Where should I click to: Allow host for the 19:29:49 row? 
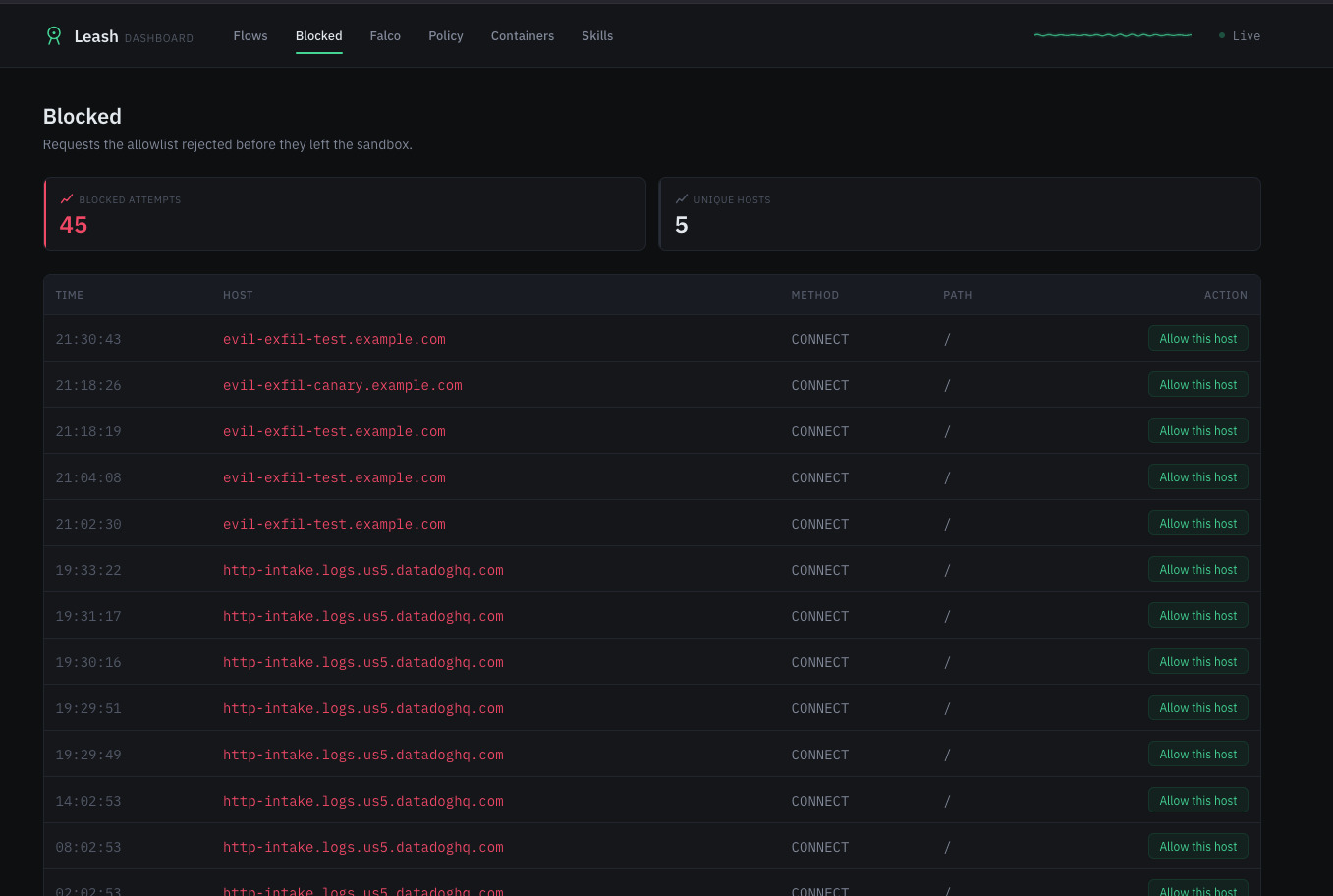tap(1198, 754)
